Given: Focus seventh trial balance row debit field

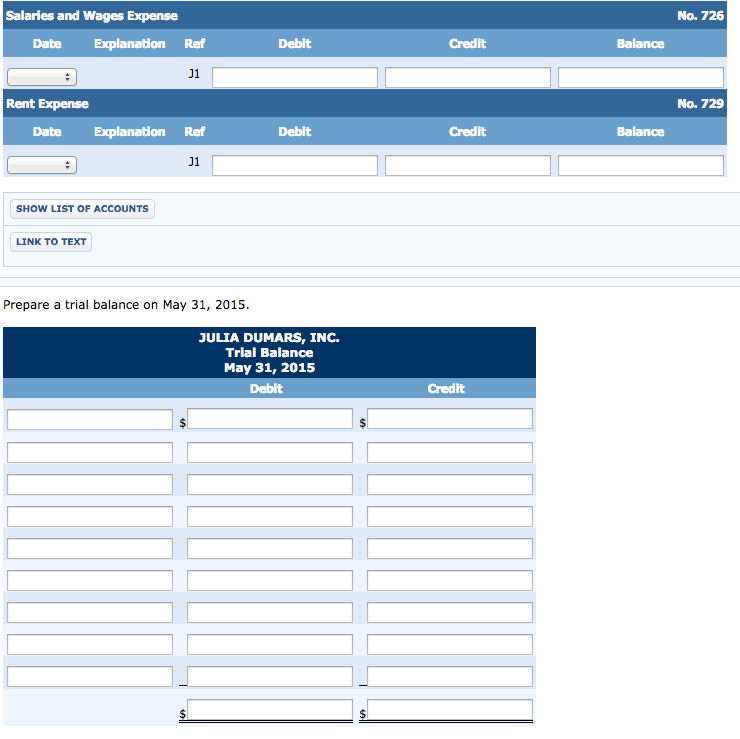Looking at the screenshot, I should click(270, 613).
